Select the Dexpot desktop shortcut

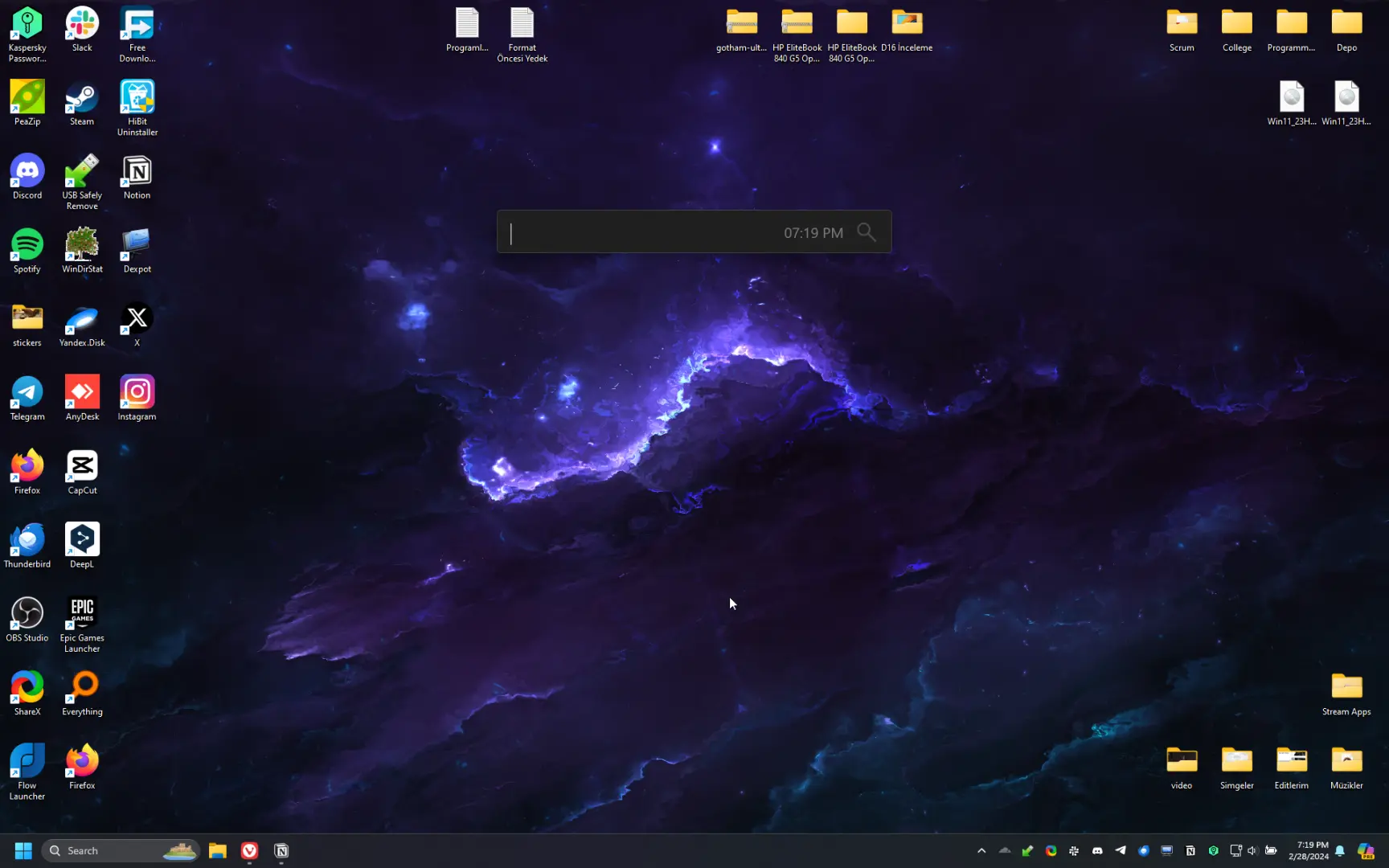[137, 252]
